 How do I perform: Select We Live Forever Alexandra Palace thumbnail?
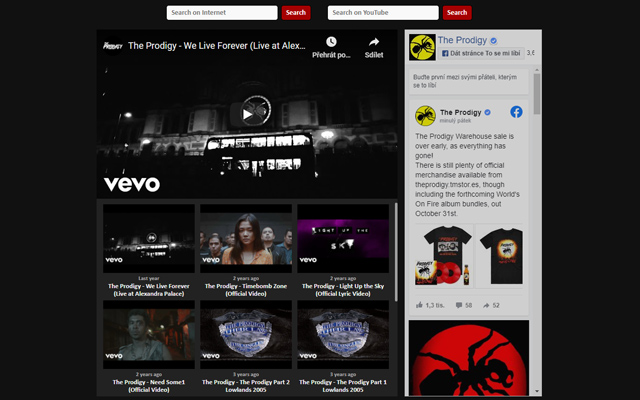pyautogui.click(x=149, y=238)
